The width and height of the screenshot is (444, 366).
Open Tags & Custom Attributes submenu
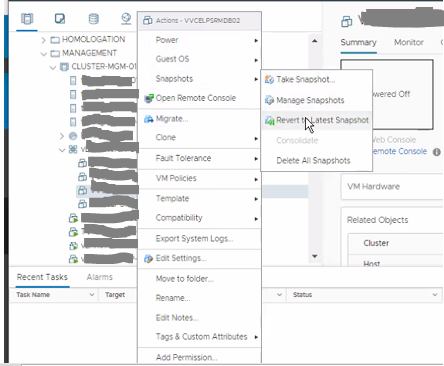[199, 337]
